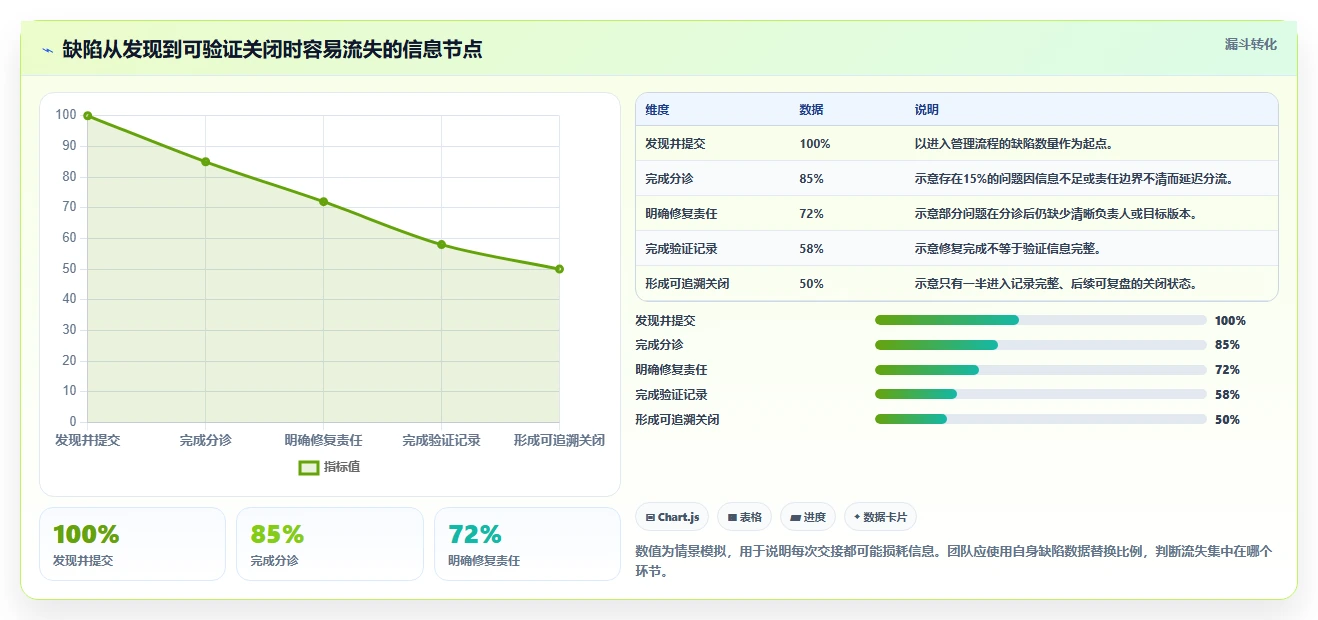Click the 30 tick label on the y-axis
The height and width of the screenshot is (620, 1318).
69,330
